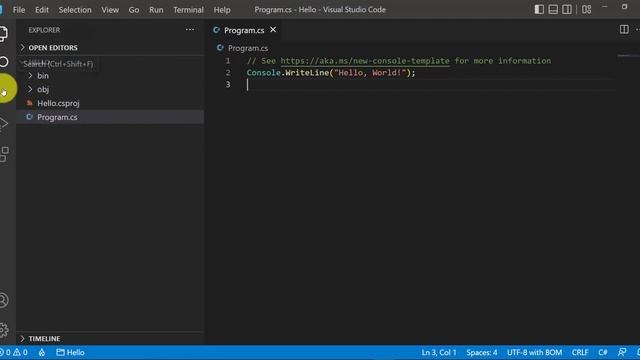Select the C# language mode indicator
This screenshot has width=640, height=360.
(603, 352)
